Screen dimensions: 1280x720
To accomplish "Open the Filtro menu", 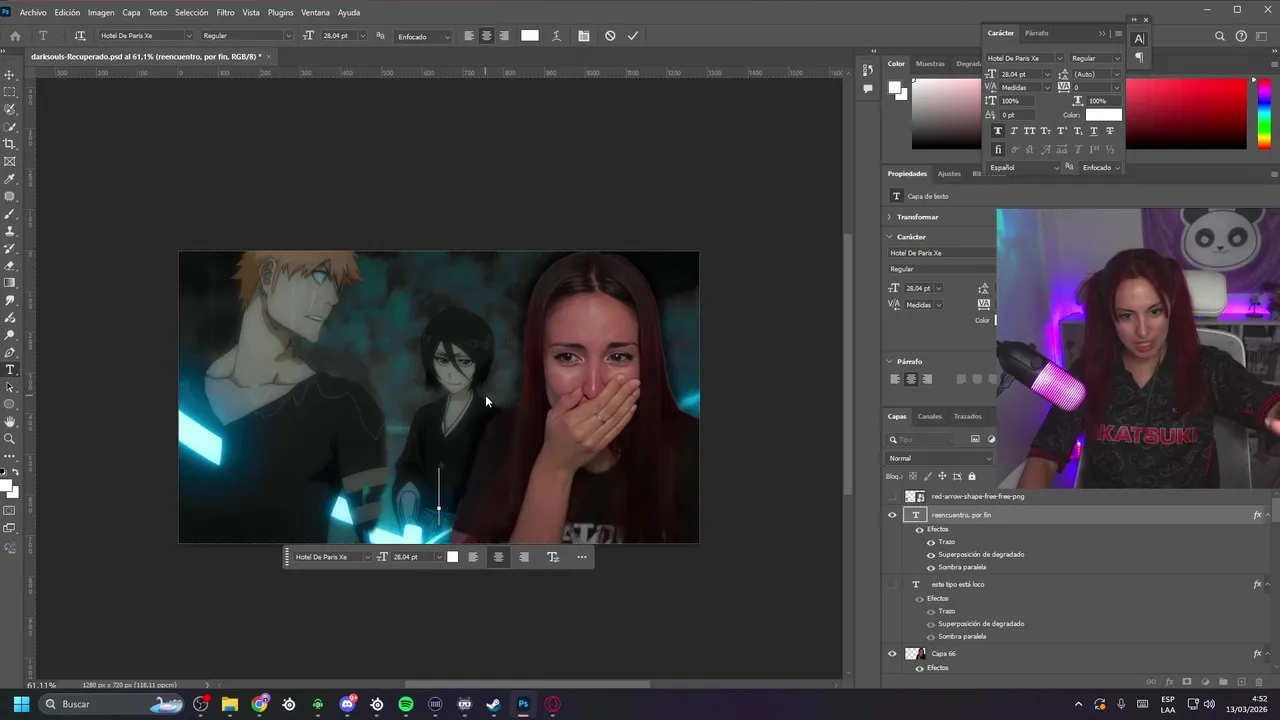I will [225, 12].
